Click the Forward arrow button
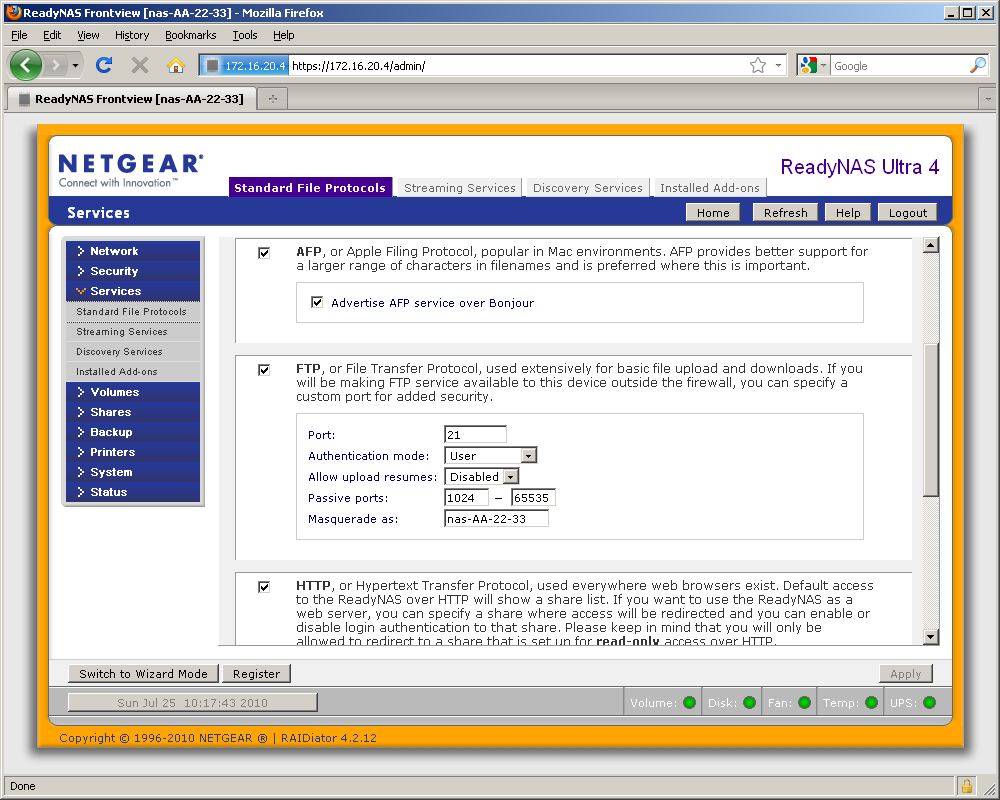Image resolution: width=1000 pixels, height=800 pixels. click(57, 65)
